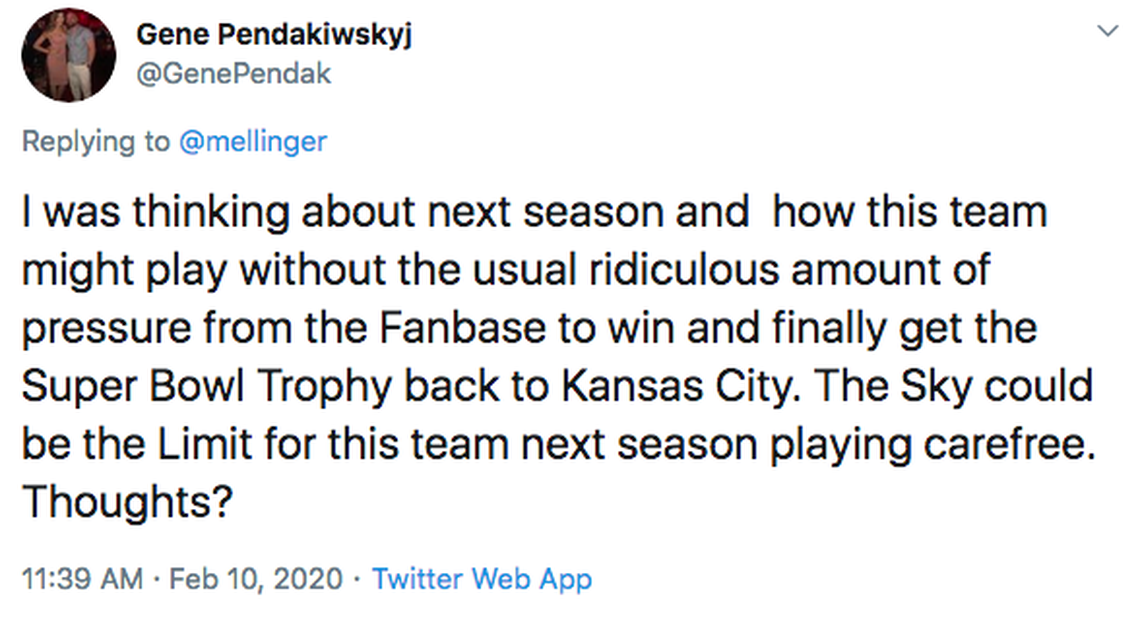1140x618 pixels.
Task: Click Gene Pendakiwskyj's profile avatar photo
Action: tap(69, 54)
